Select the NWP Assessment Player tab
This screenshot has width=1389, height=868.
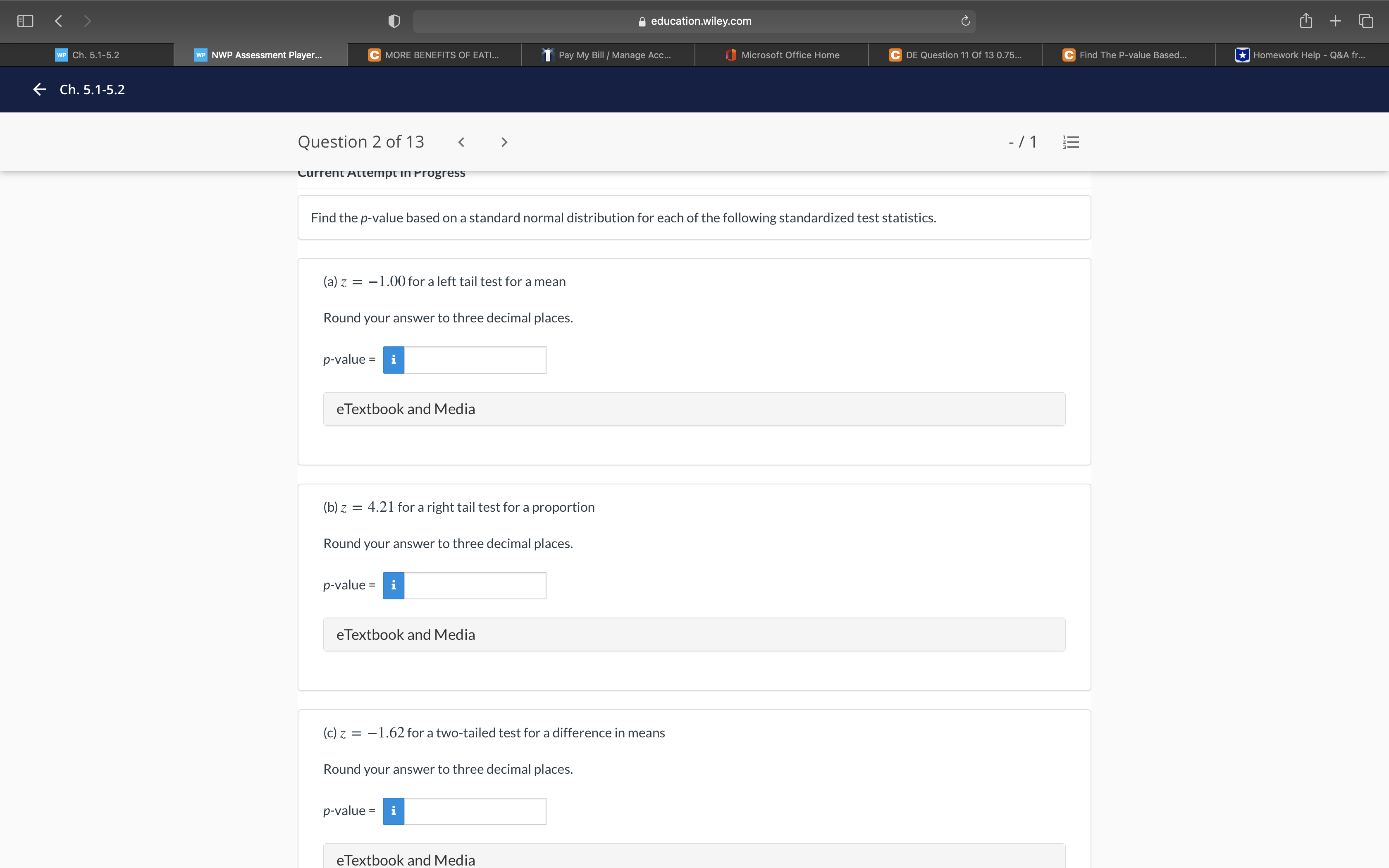coord(260,55)
